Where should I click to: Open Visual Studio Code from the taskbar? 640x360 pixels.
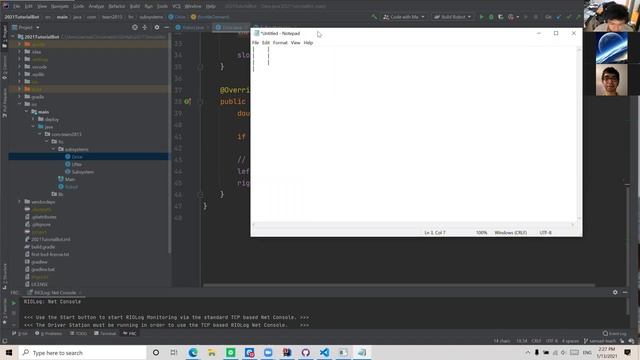(324, 352)
